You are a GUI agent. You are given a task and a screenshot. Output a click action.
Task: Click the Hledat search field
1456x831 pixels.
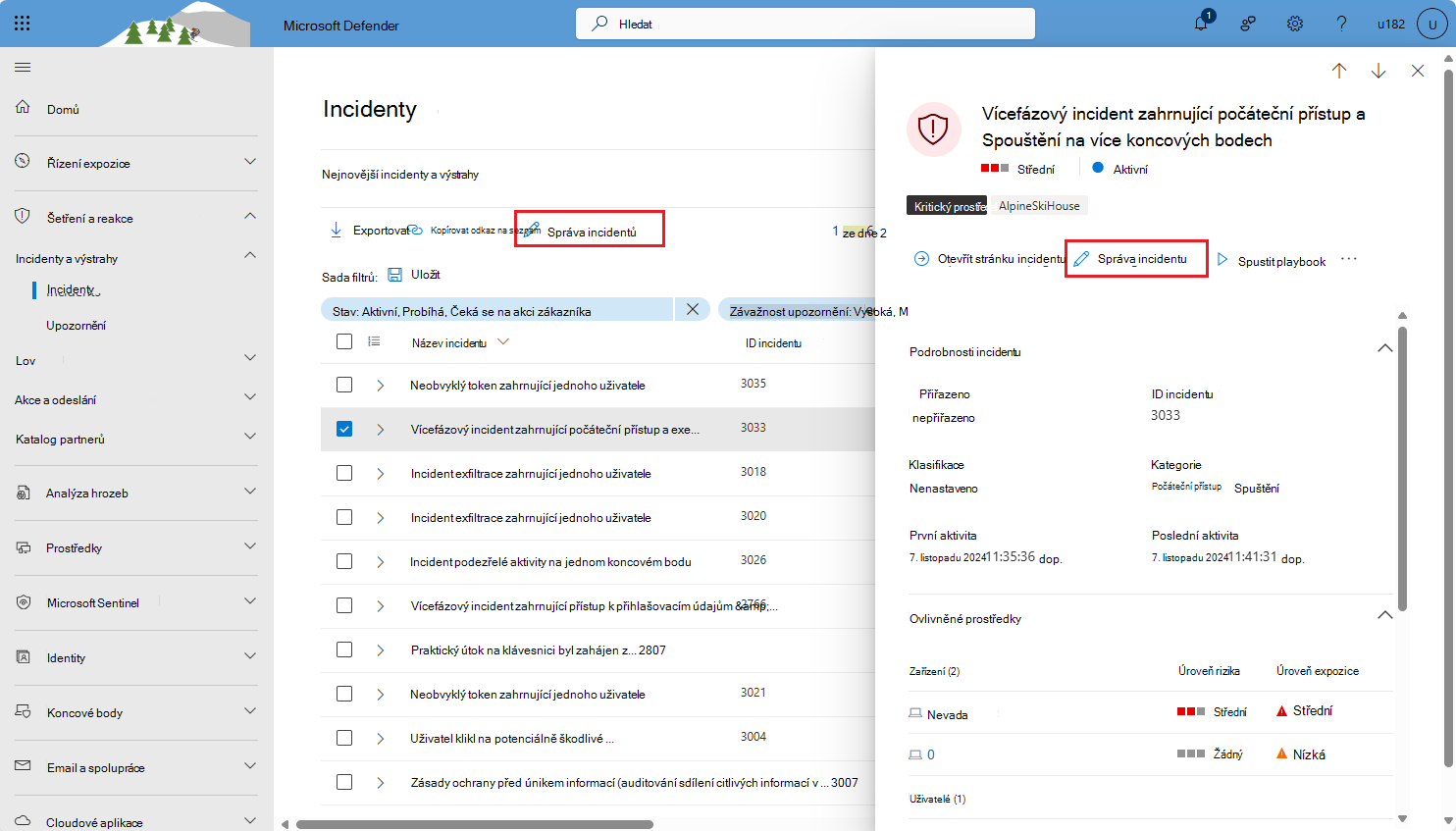tap(805, 23)
